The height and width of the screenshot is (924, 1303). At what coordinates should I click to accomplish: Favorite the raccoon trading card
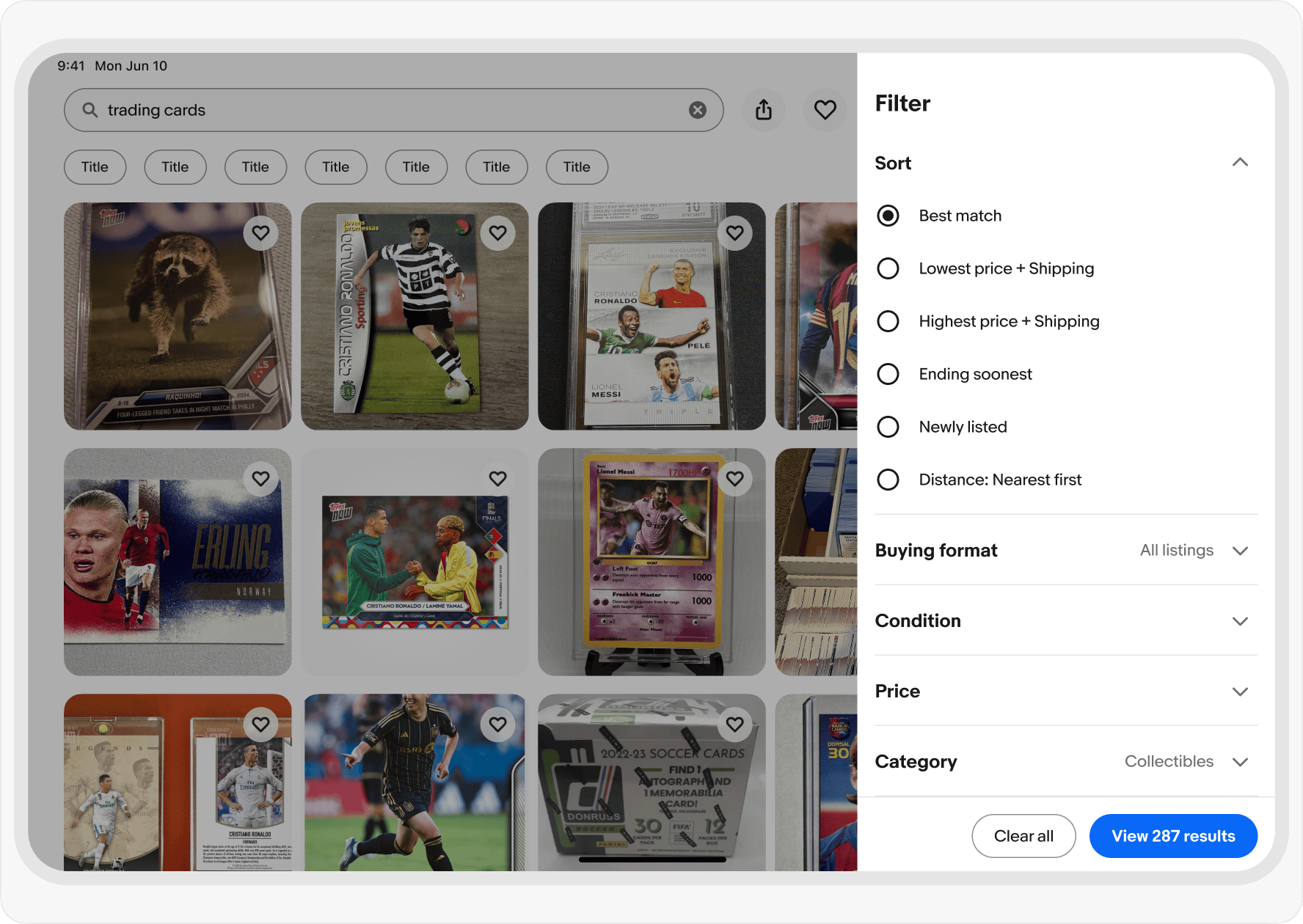[x=260, y=233]
